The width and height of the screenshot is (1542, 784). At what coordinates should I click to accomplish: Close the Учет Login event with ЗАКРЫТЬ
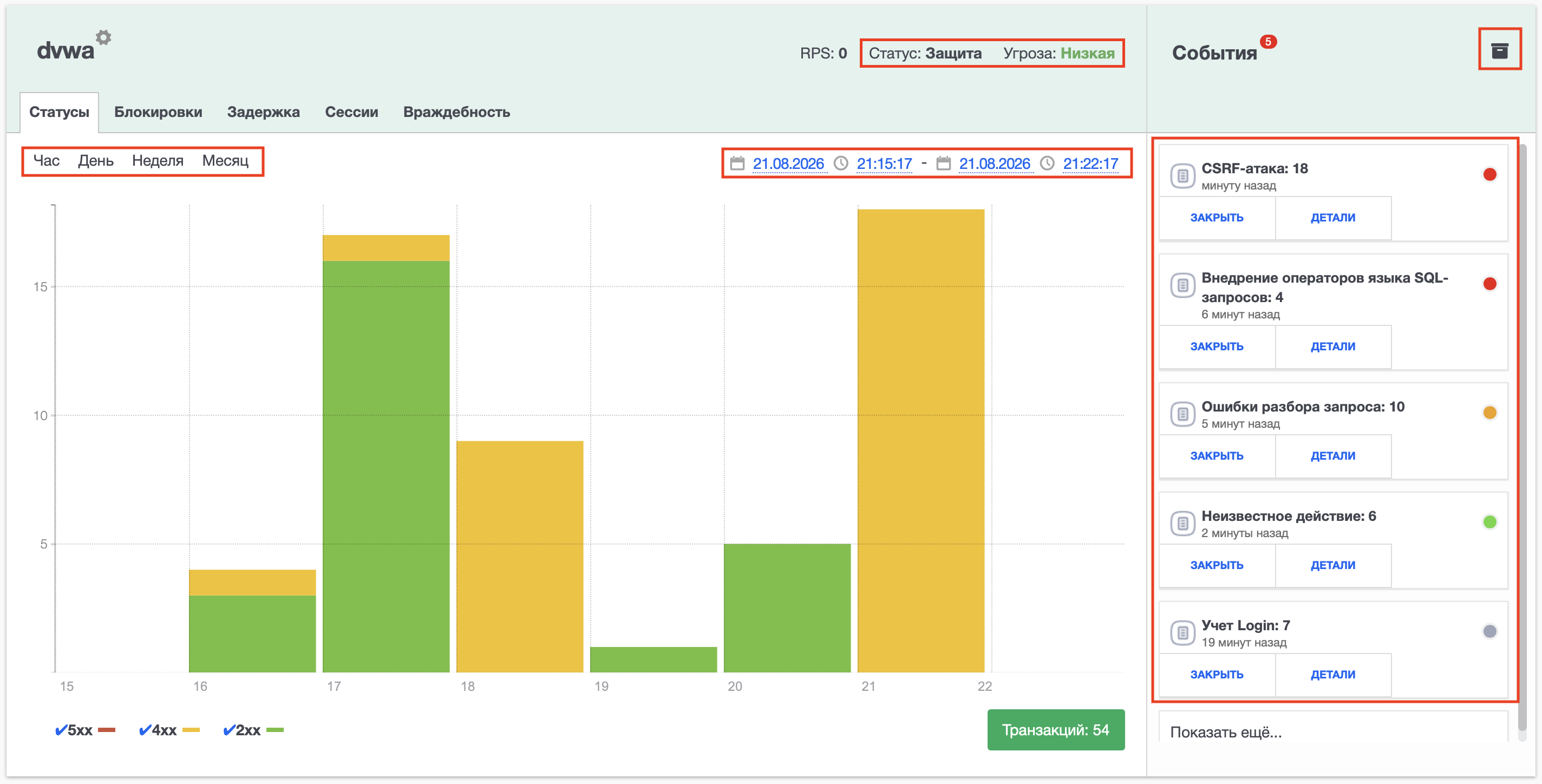[1217, 675]
